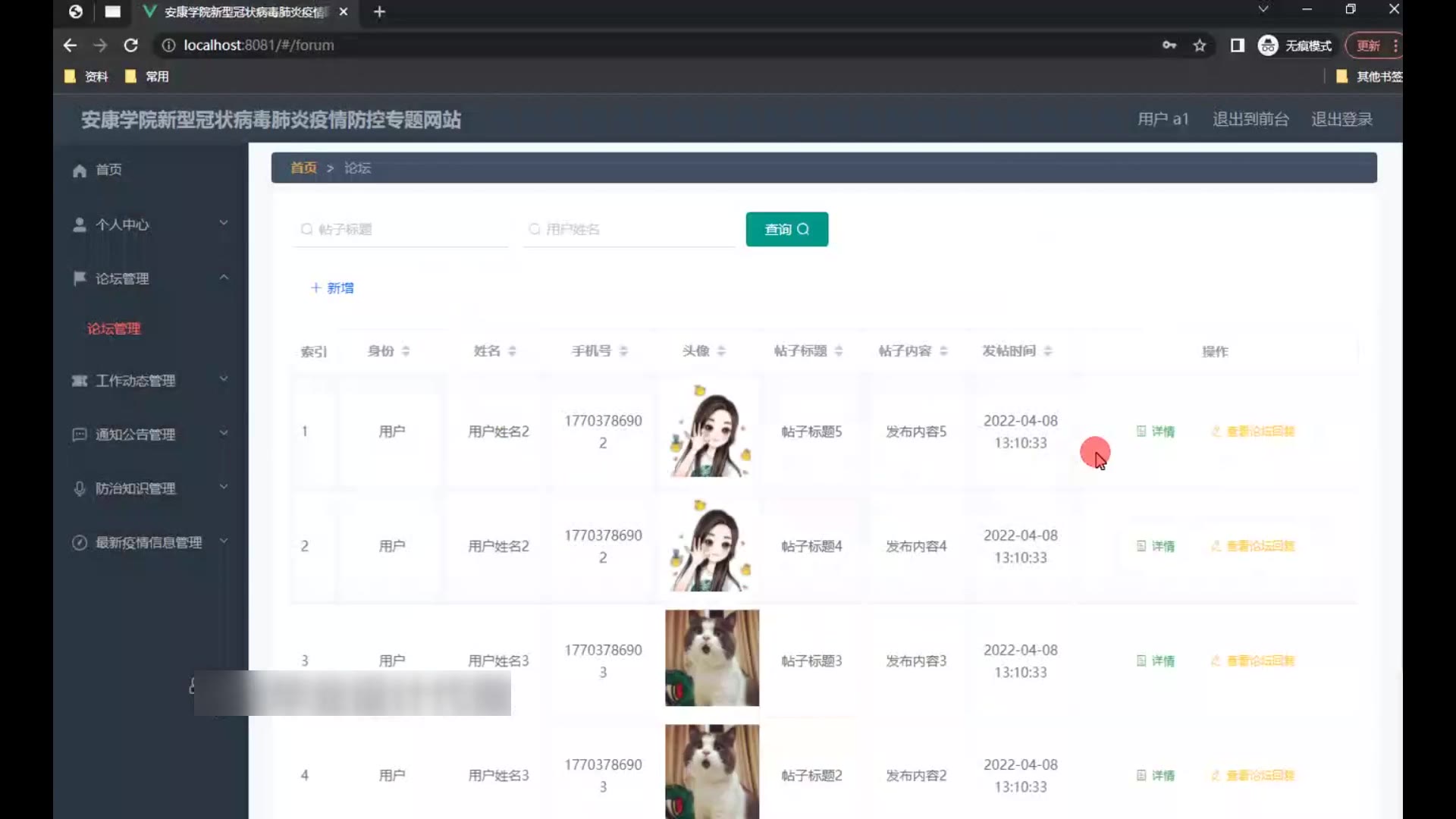This screenshot has height=819, width=1456.
Task: Click the cat avatar thumbnail in row 3
Action: 711,658
